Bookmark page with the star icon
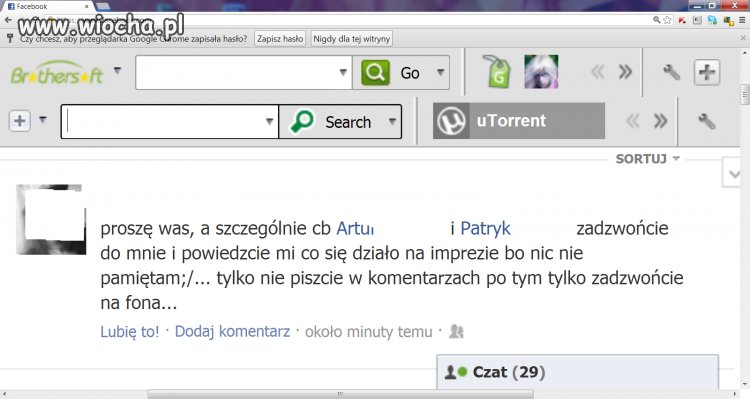 click(x=668, y=20)
